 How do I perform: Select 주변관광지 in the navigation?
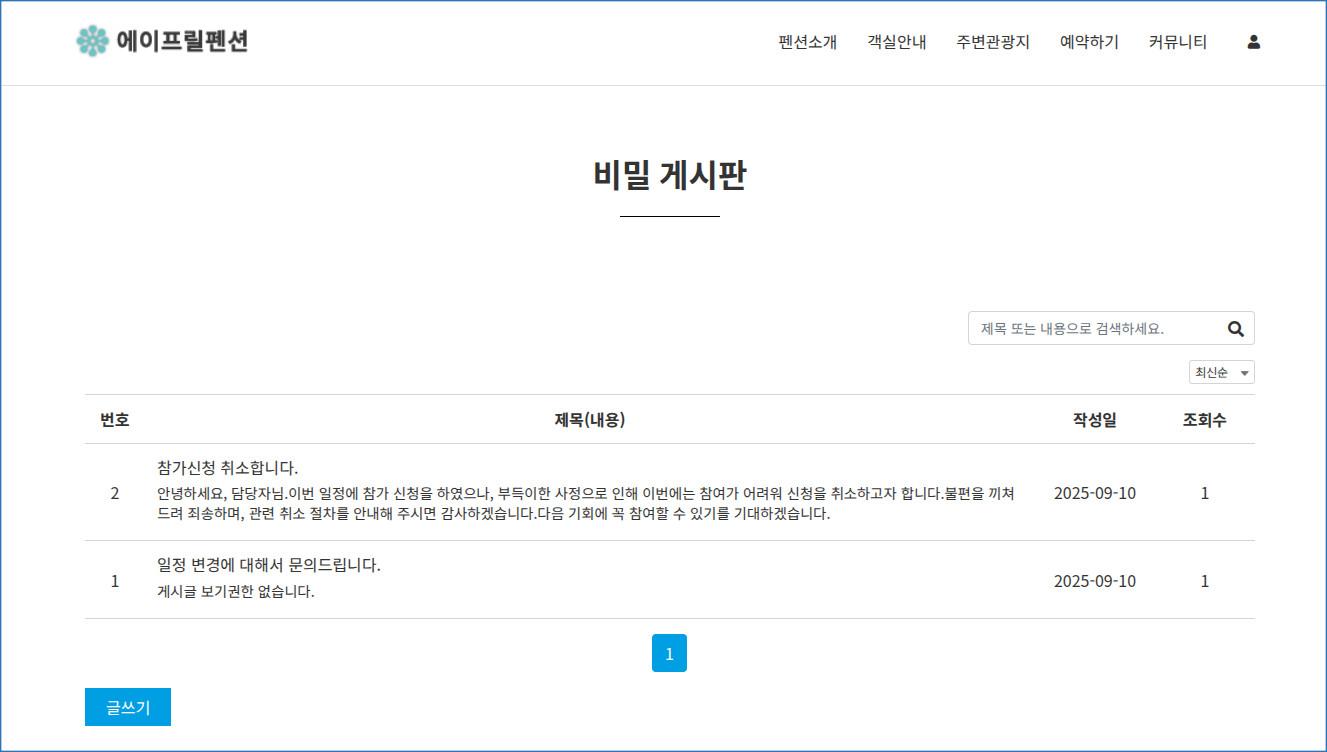click(992, 42)
